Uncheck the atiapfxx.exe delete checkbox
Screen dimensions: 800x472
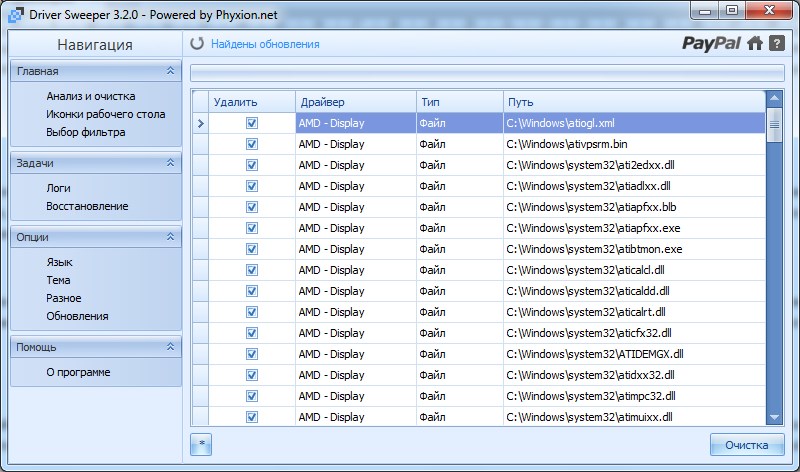pos(252,228)
